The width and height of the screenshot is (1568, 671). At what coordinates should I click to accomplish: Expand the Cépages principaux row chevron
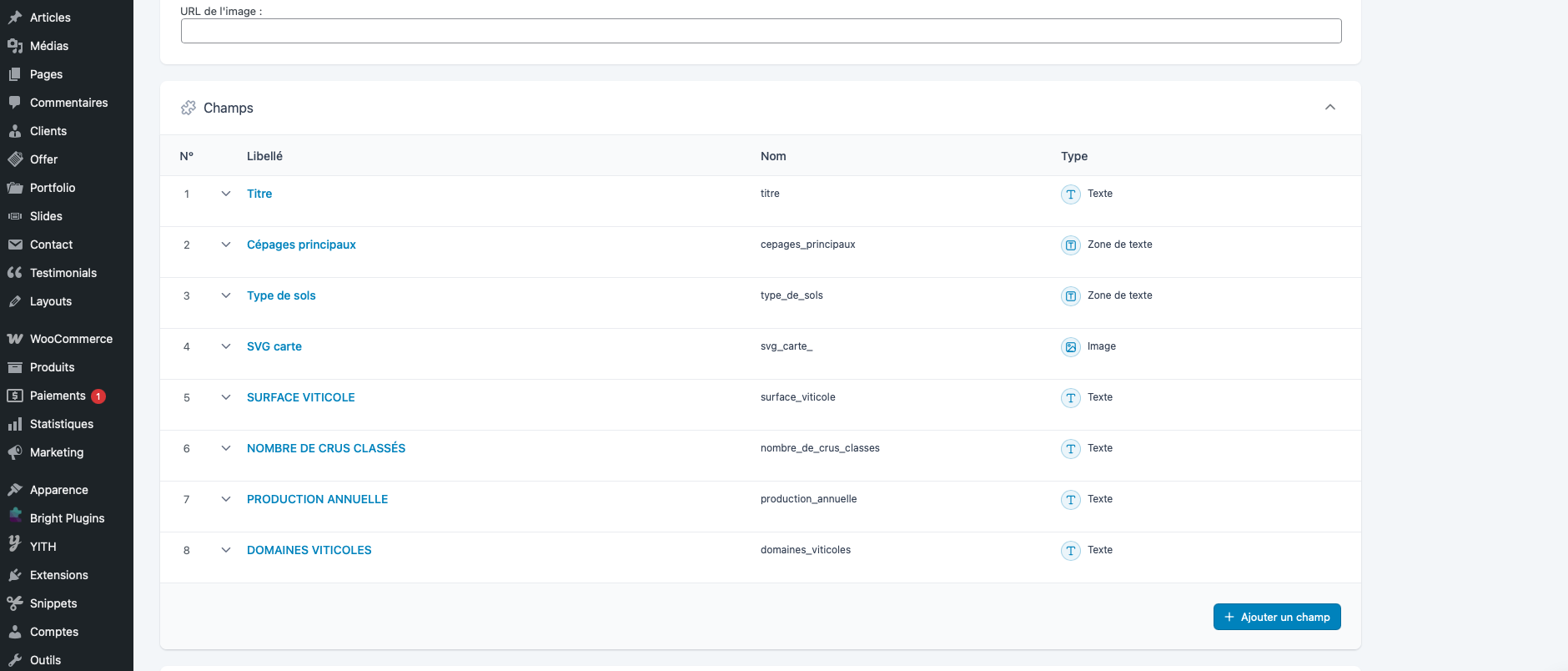pyautogui.click(x=226, y=245)
